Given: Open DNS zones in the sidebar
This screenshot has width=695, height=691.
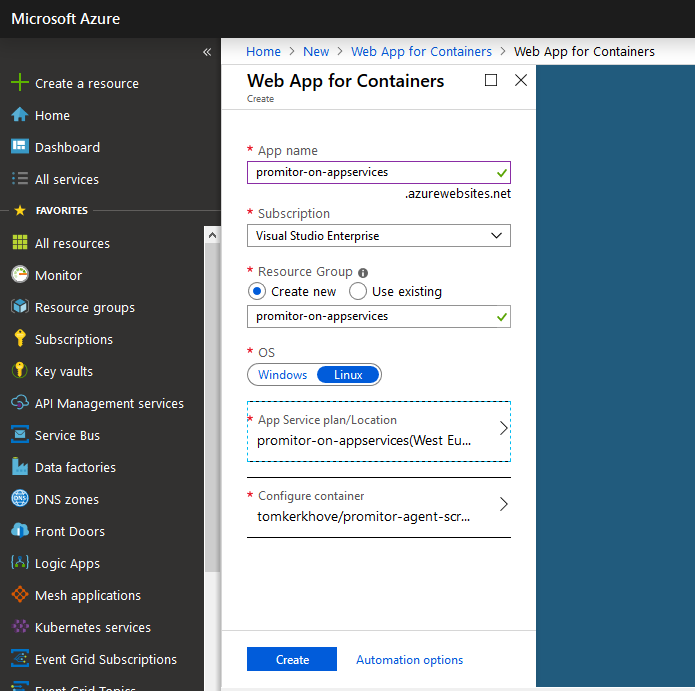Looking at the screenshot, I should pyautogui.click(x=67, y=500).
